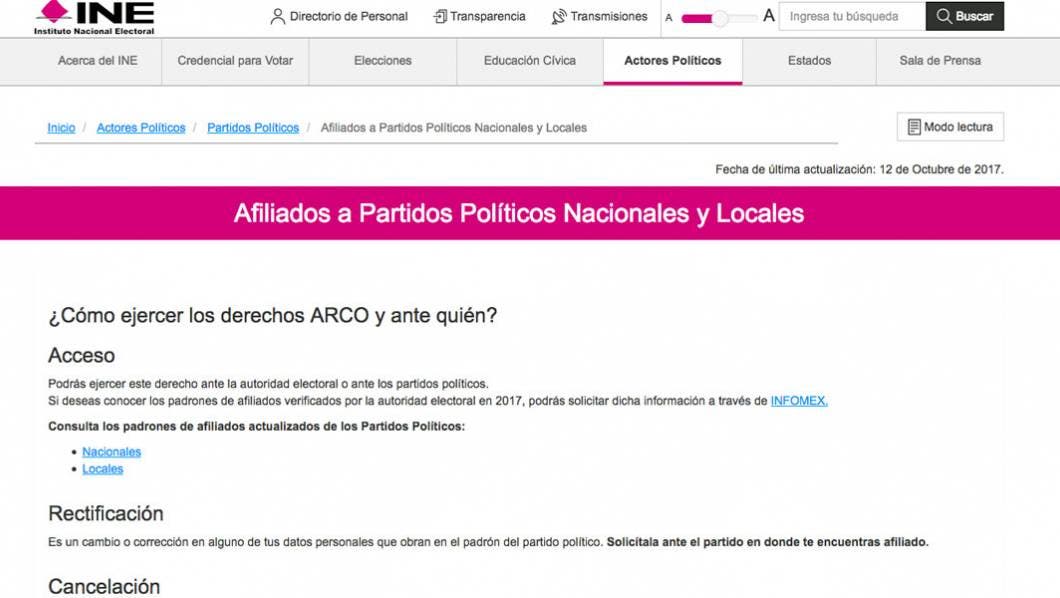Open the Nacionales padrones link
The height and width of the screenshot is (598, 1060).
click(111, 452)
